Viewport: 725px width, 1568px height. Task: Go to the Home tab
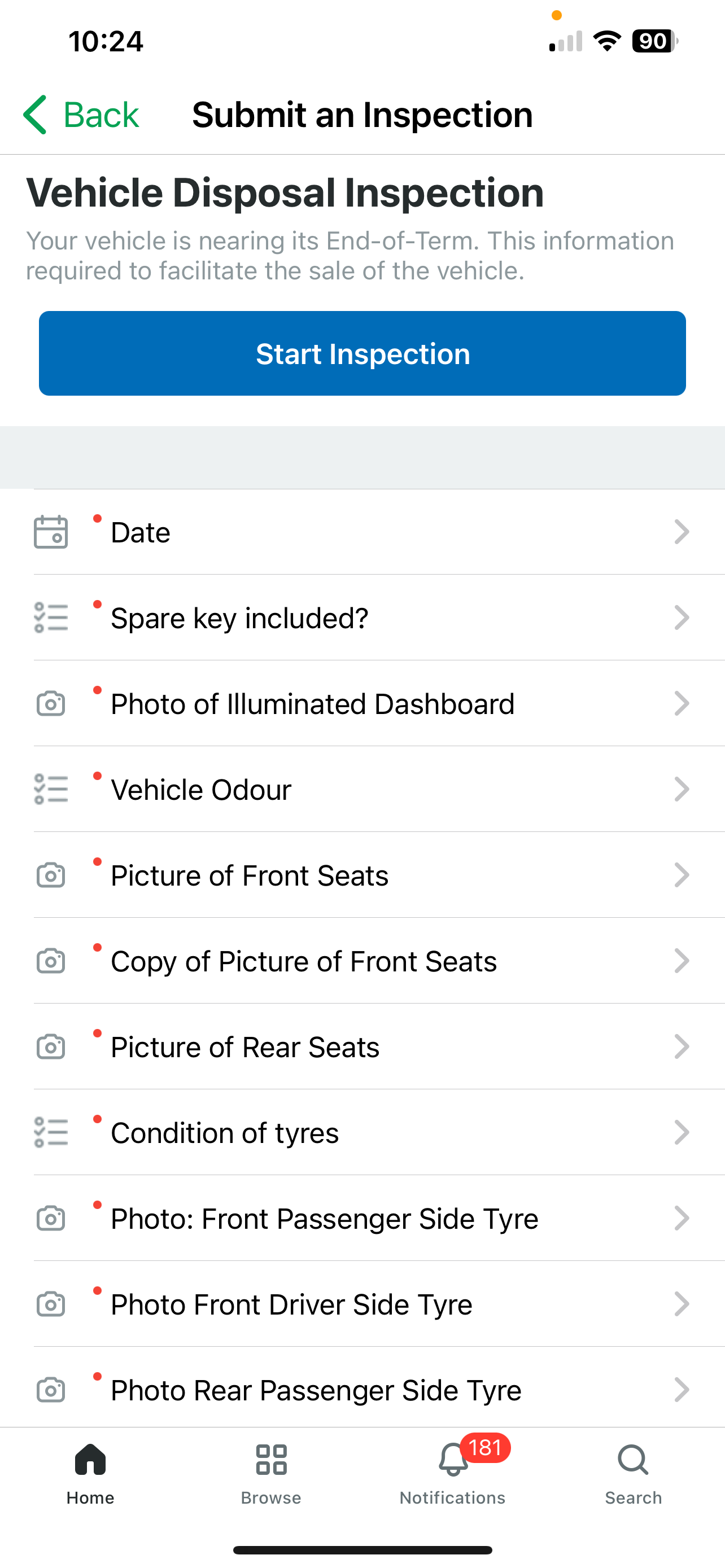click(91, 1473)
